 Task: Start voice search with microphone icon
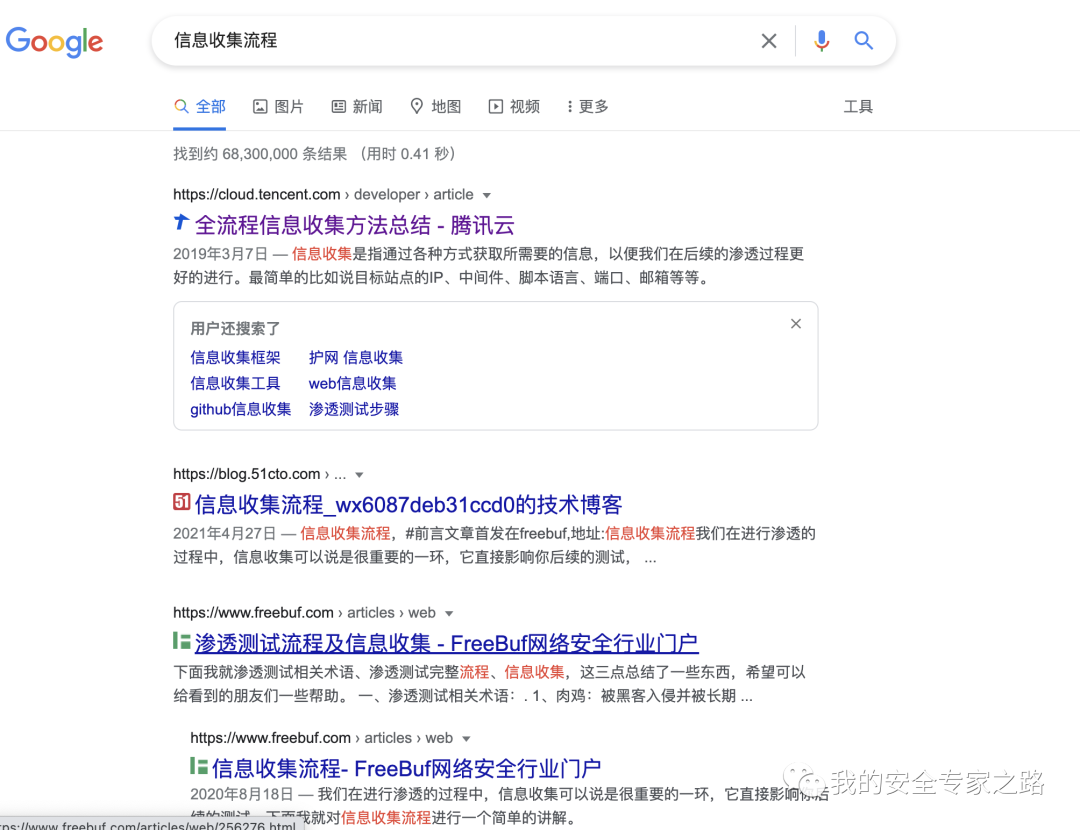click(x=821, y=41)
